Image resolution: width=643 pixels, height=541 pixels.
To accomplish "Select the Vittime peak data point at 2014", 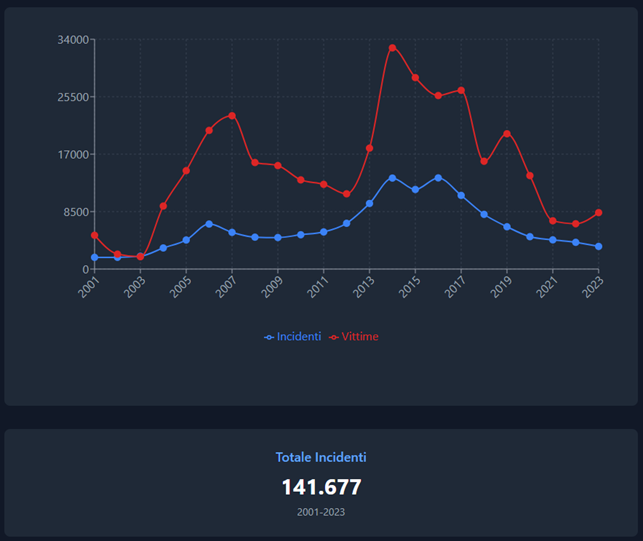I will 392,47.
